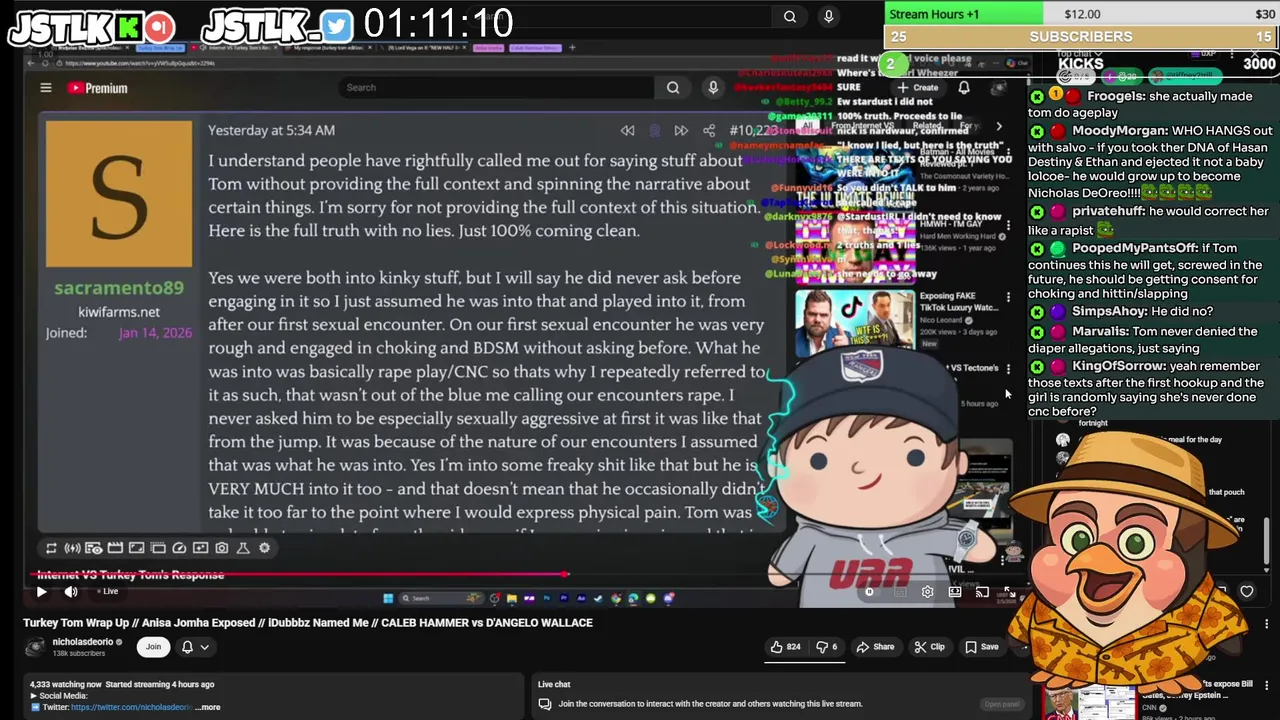Image resolution: width=1280 pixels, height=720 pixels.
Task: Click the volume boost tool icon
Action: (x=72, y=548)
